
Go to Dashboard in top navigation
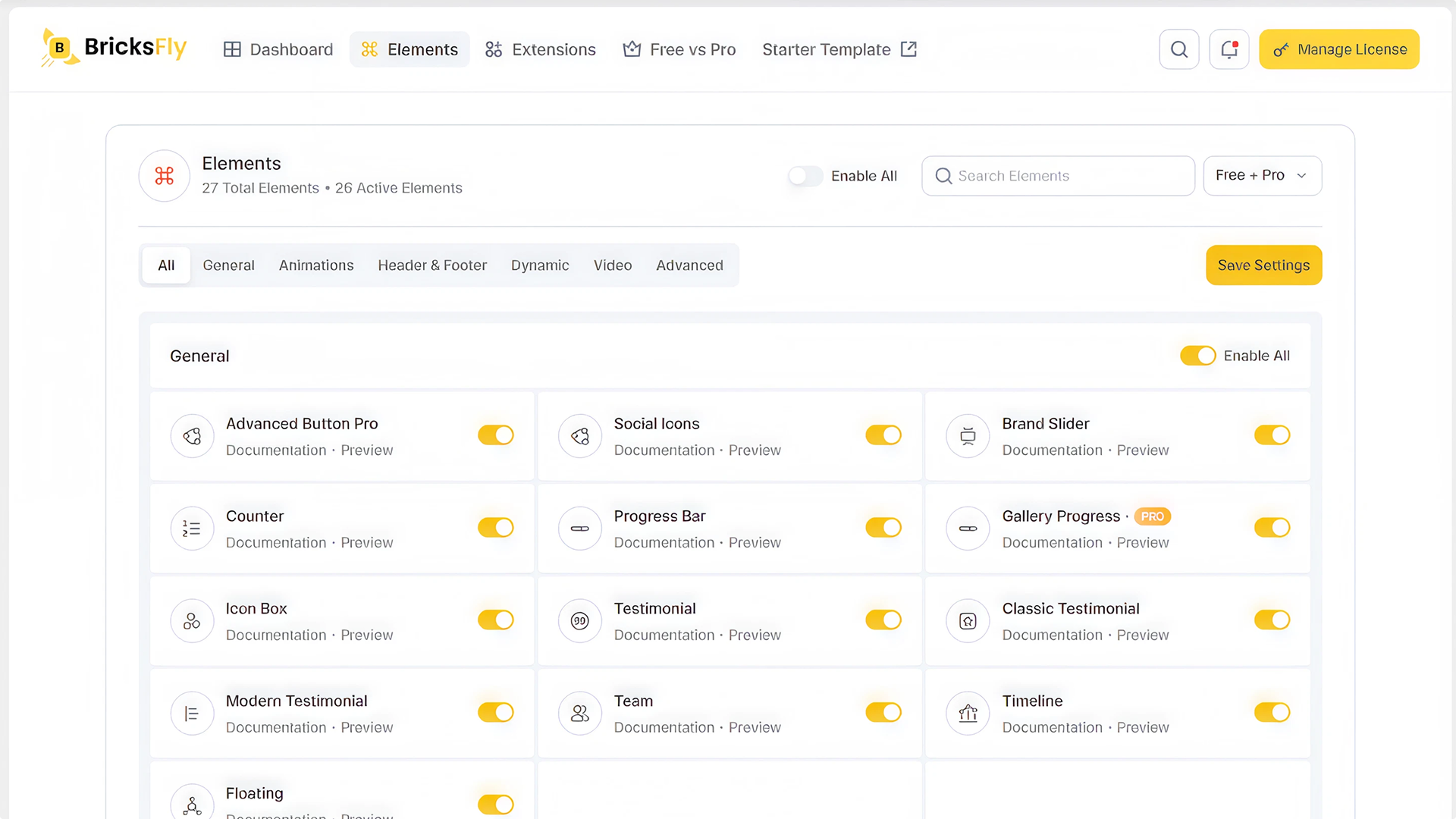click(278, 49)
